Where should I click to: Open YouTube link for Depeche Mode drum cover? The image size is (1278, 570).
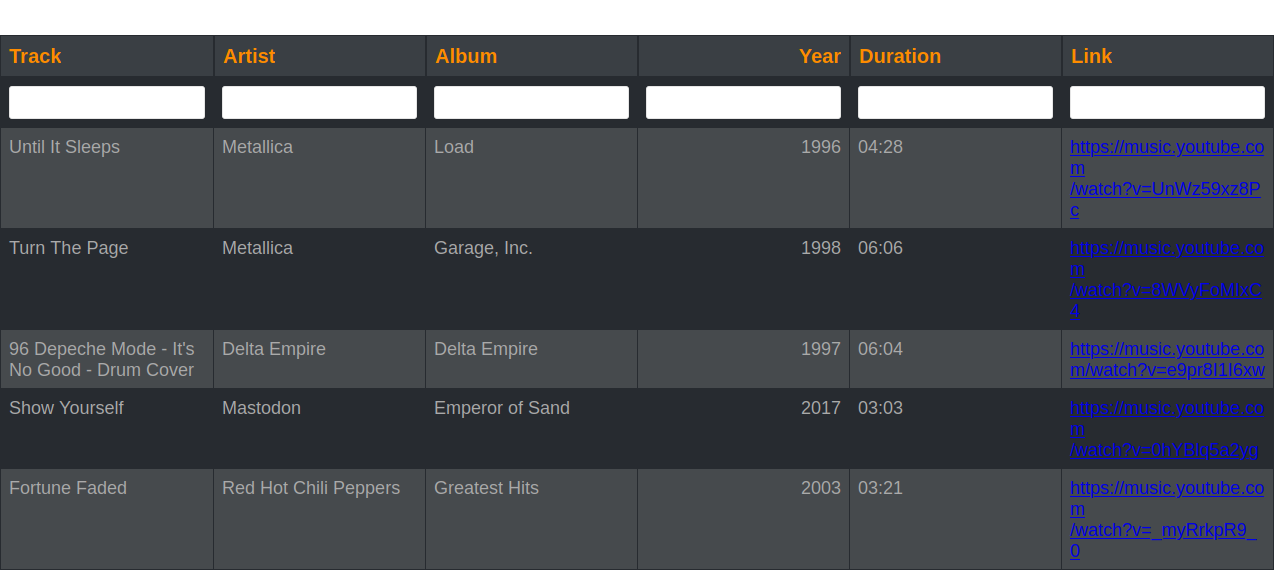[1167, 360]
